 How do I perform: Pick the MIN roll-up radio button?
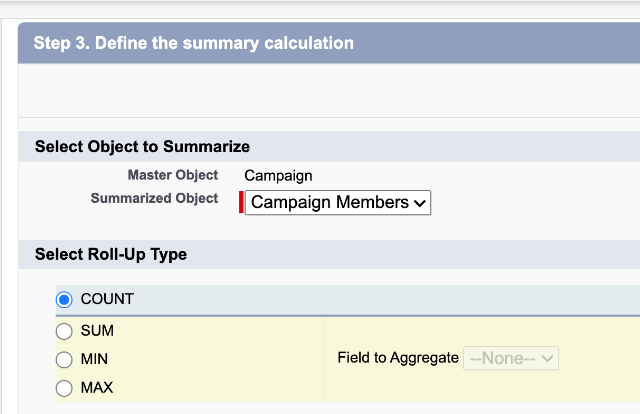[64, 360]
